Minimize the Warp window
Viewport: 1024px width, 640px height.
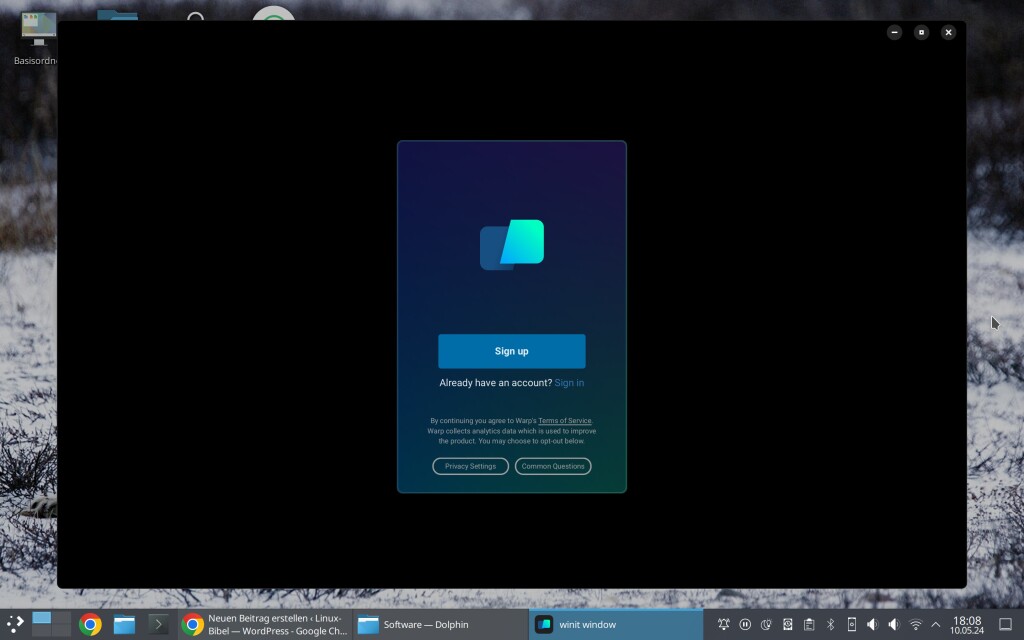(894, 32)
